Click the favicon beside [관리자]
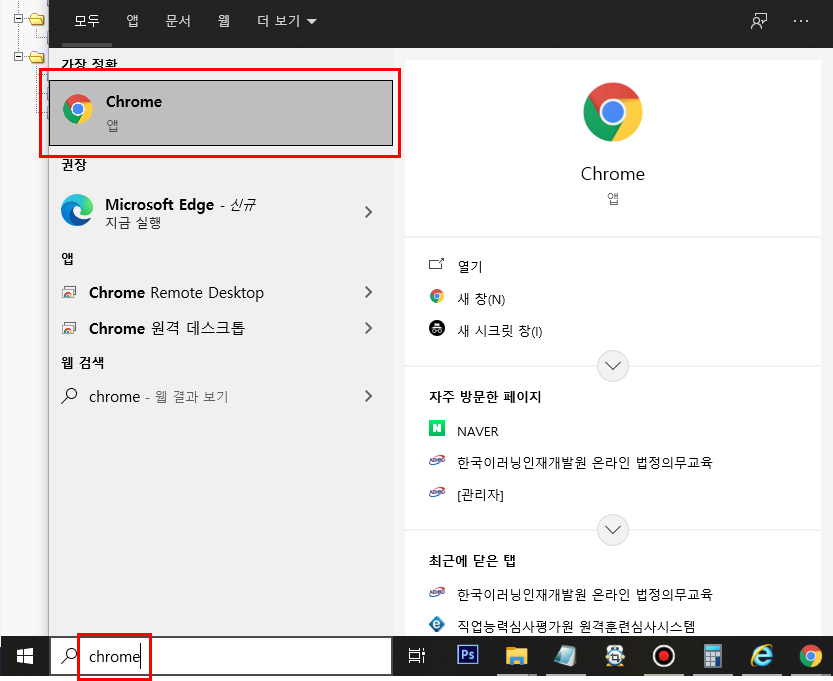Image resolution: width=833 pixels, height=681 pixels. (437, 492)
